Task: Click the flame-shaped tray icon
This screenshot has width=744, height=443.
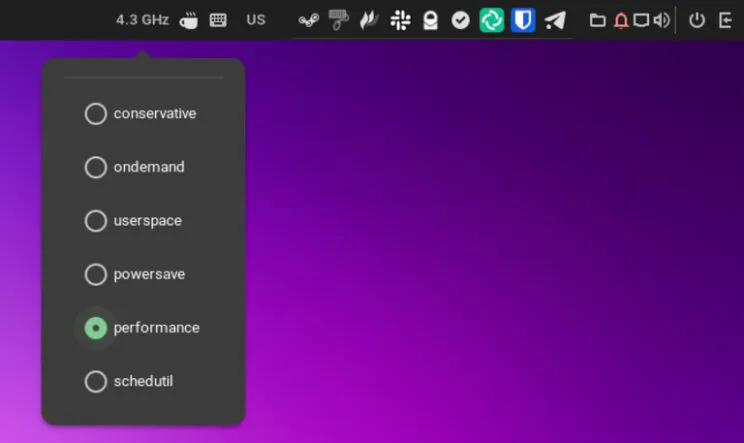Action: (369, 20)
